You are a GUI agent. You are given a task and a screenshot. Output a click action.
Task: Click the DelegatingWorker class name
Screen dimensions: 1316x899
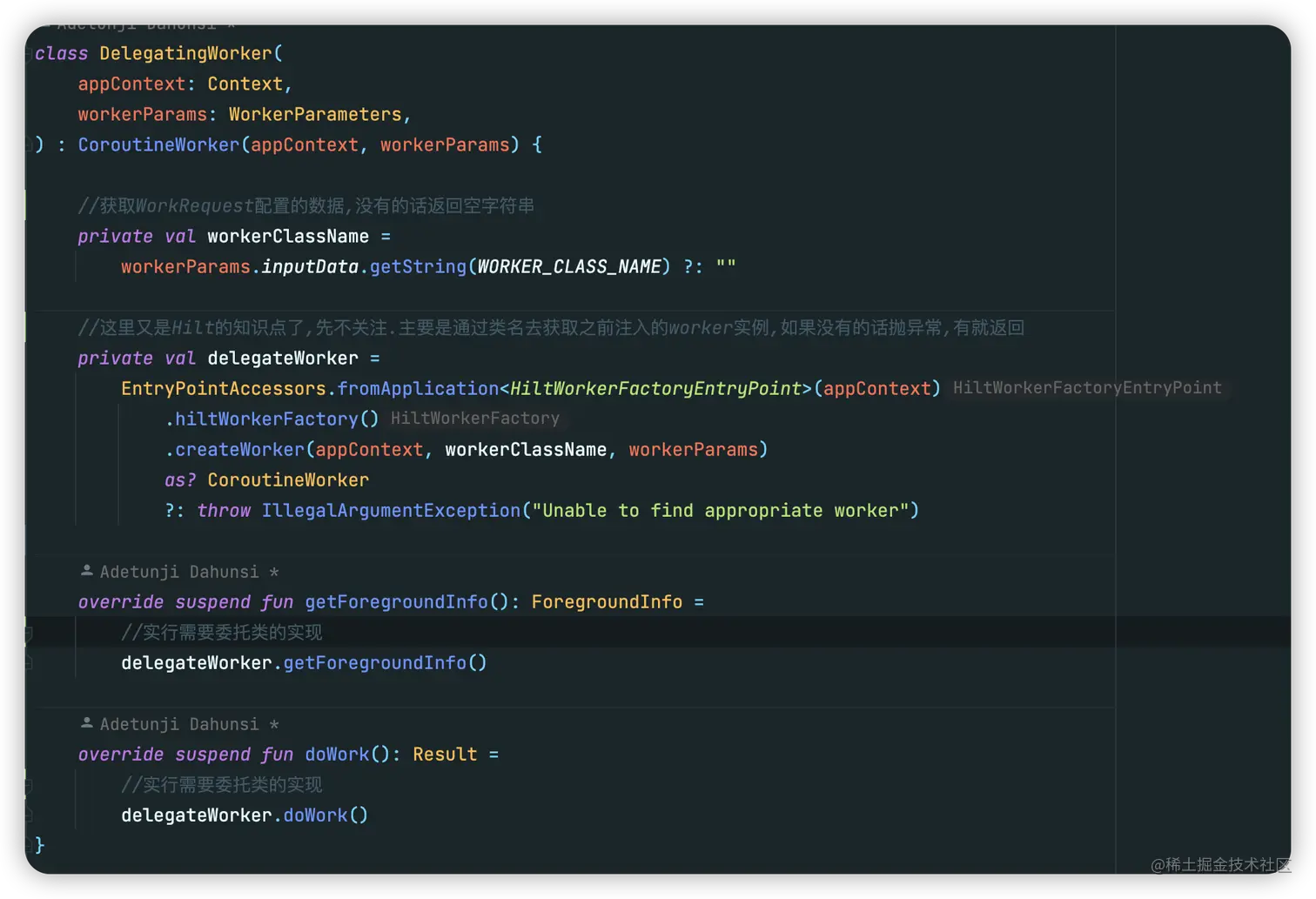(185, 53)
